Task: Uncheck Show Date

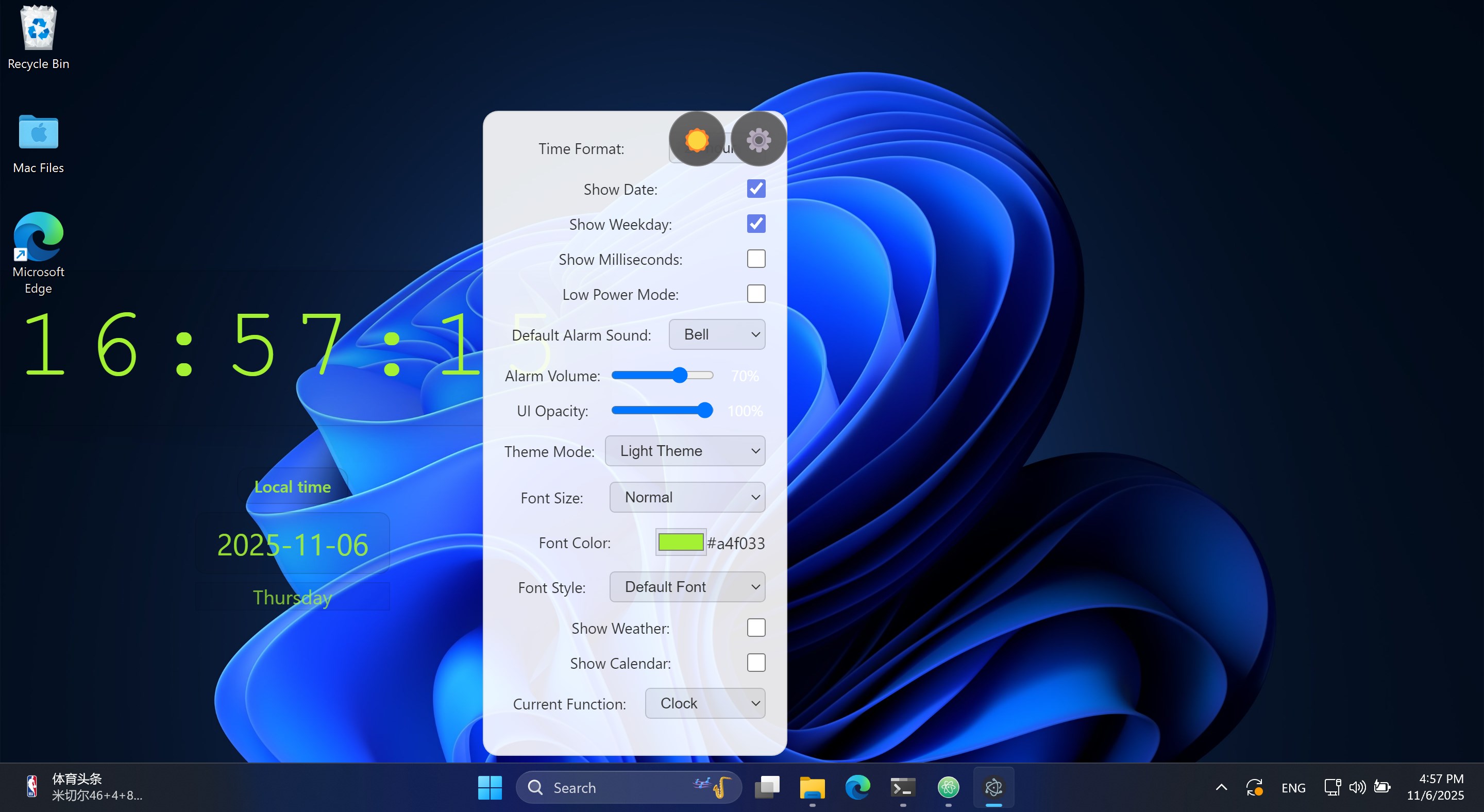Action: click(x=755, y=188)
